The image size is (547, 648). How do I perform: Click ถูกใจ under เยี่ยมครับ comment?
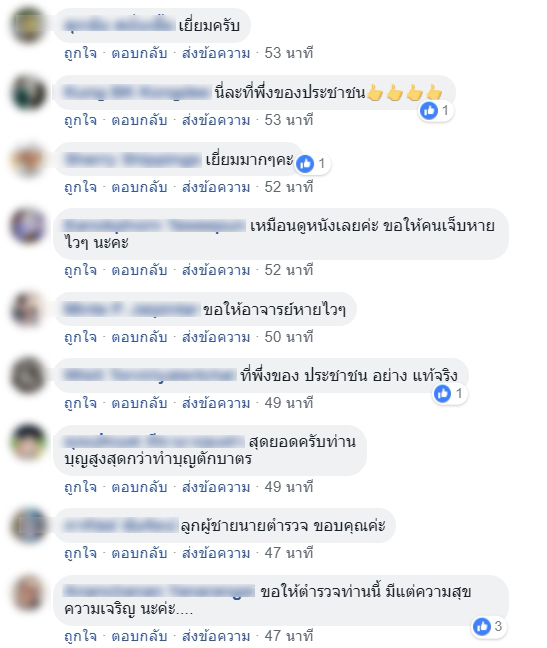click(x=81, y=53)
